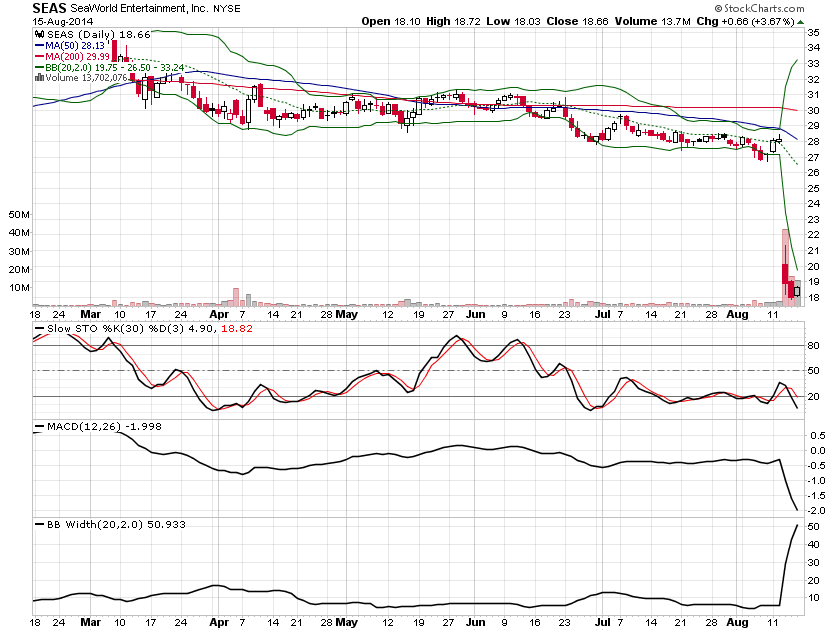Click the 15-Aug-2014 date label
Screen dimensions: 840x633
click(63, 21)
